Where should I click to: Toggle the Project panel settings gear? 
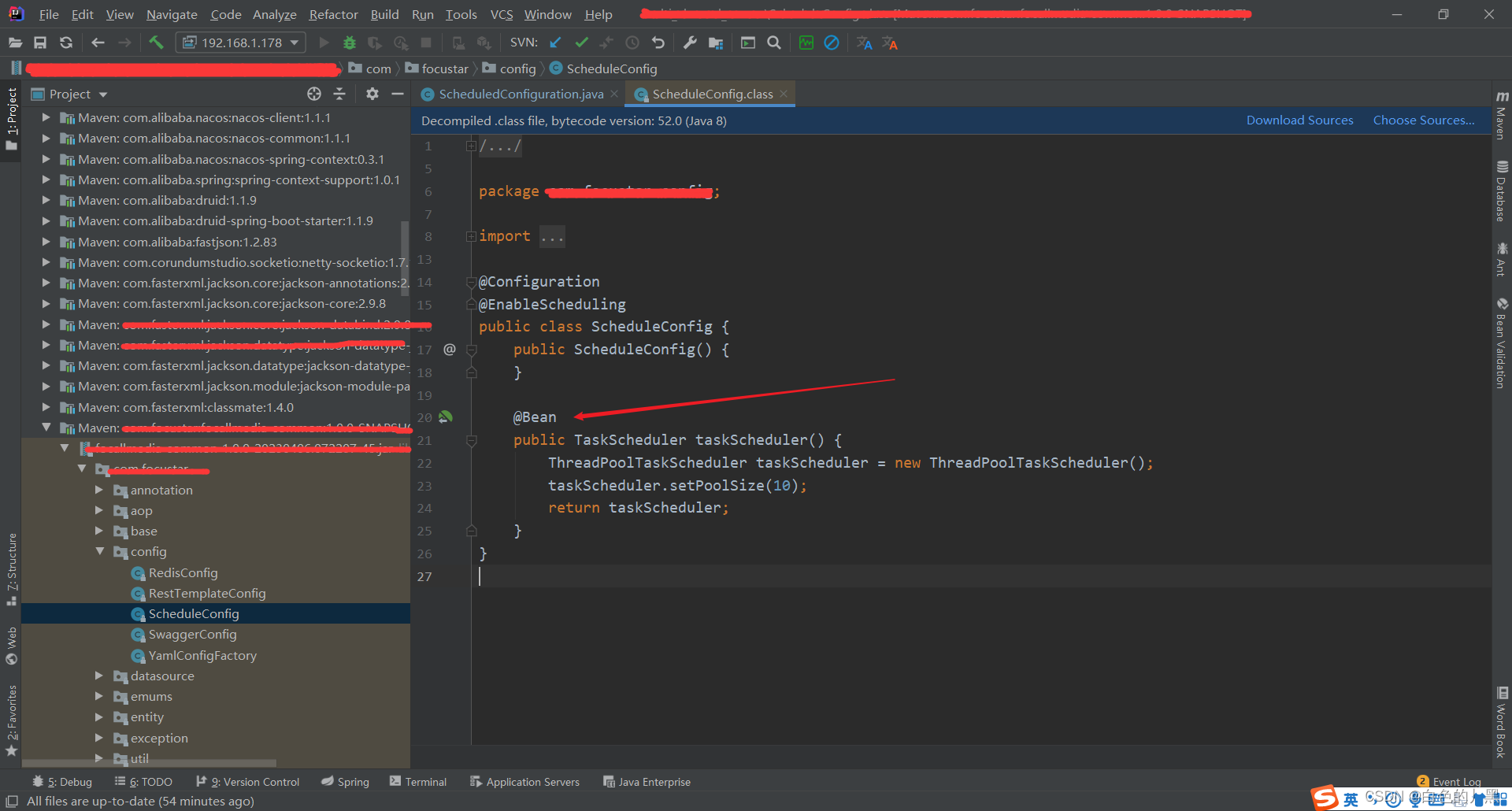pyautogui.click(x=372, y=93)
